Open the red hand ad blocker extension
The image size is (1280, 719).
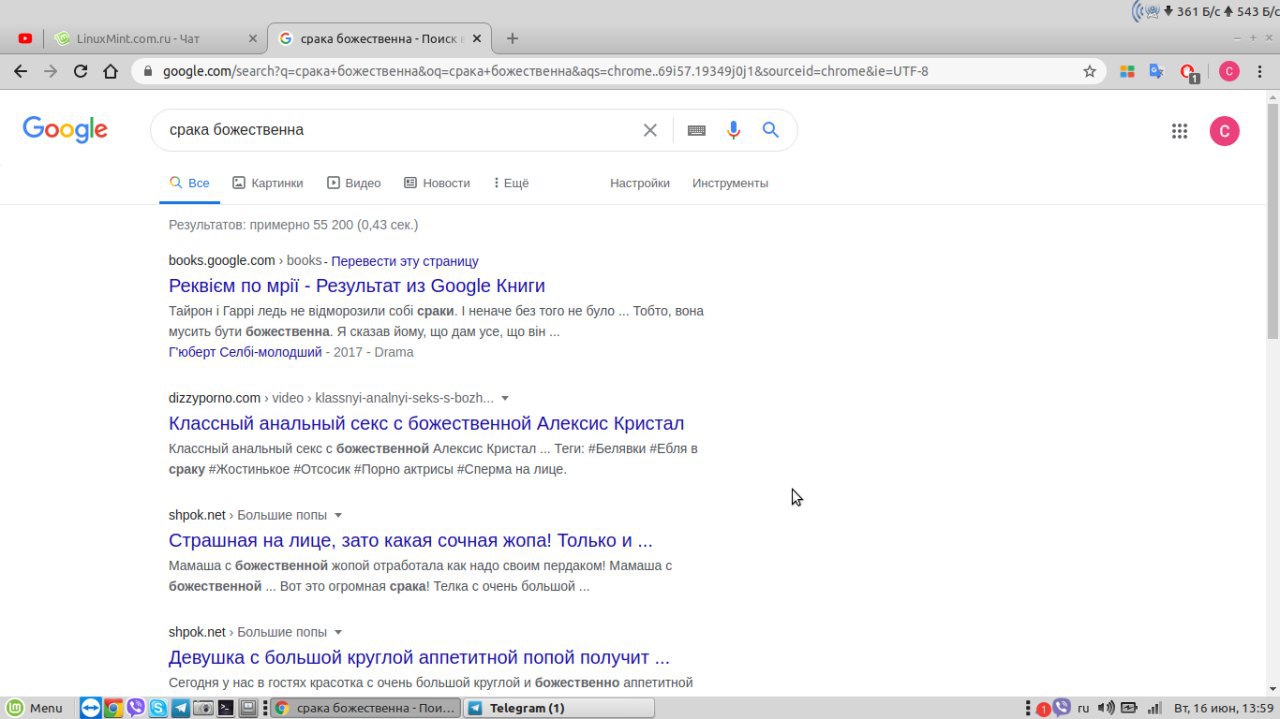click(1188, 72)
